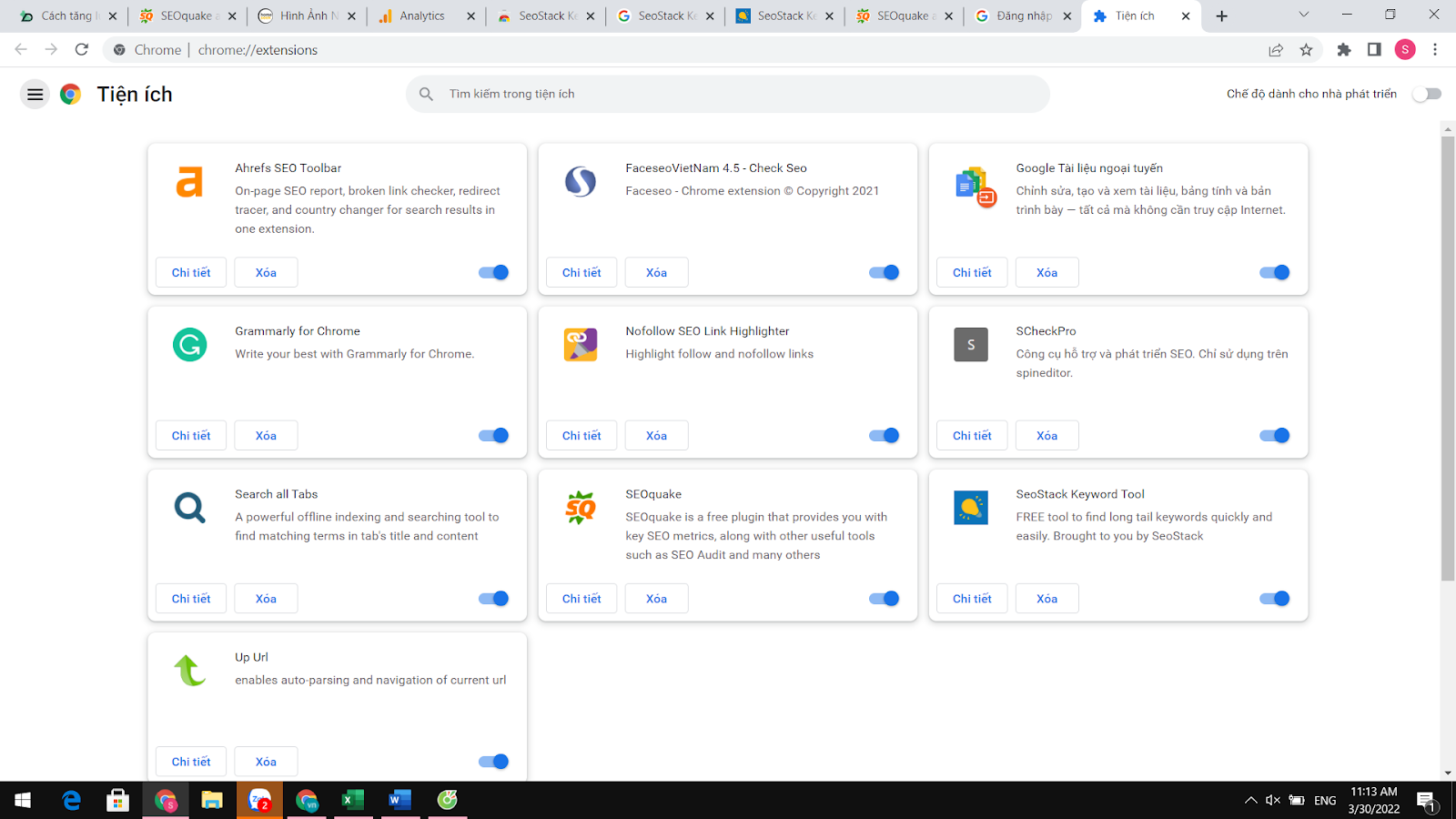Turn off Nofollow SEO Link Highlighter toggle
The height and width of the screenshot is (819, 1456).
tap(884, 435)
